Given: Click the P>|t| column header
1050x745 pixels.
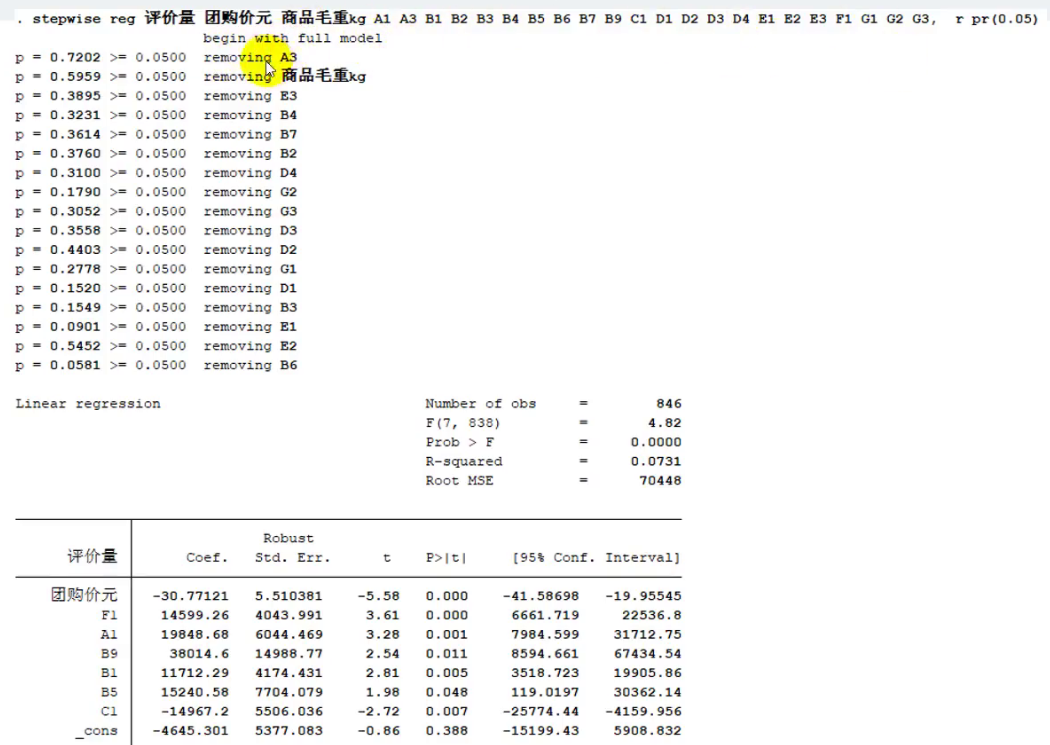Looking at the screenshot, I should [x=446, y=558].
